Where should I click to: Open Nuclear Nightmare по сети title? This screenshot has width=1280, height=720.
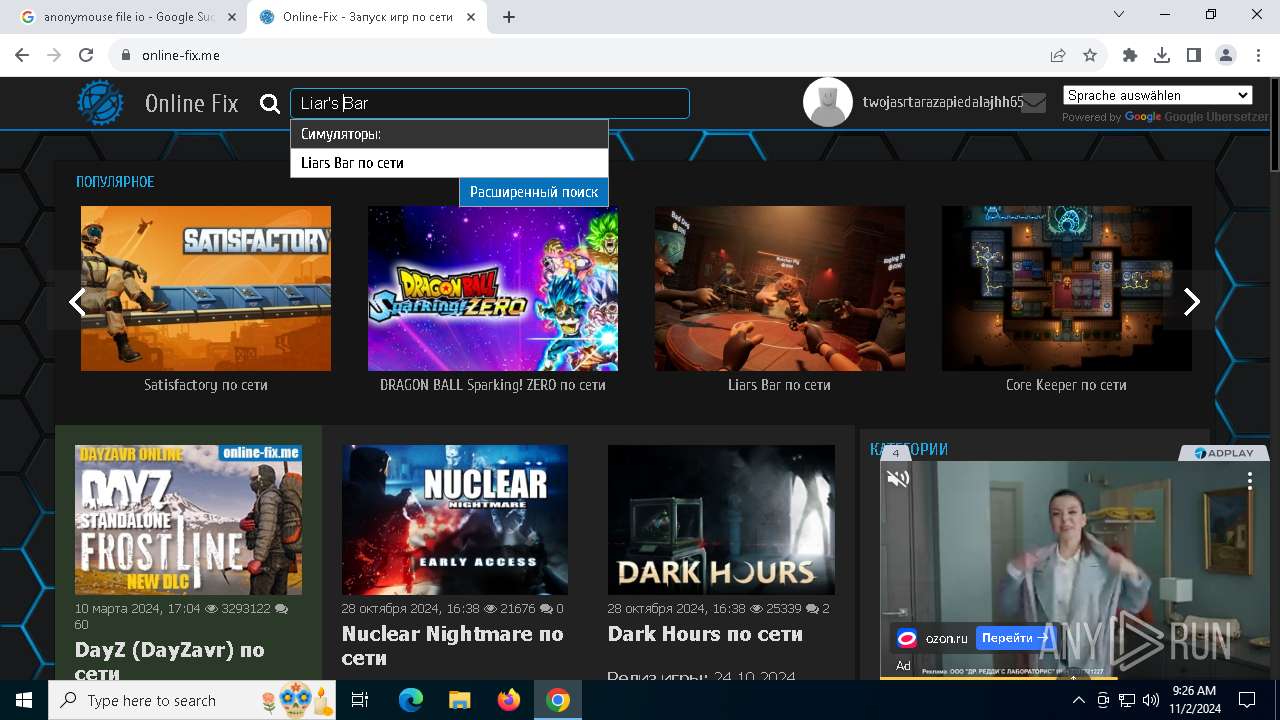453,646
